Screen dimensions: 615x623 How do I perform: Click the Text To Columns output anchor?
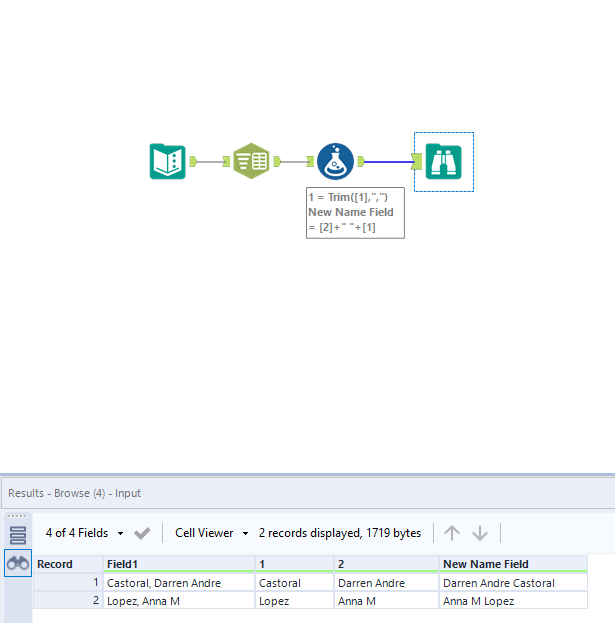[277, 161]
